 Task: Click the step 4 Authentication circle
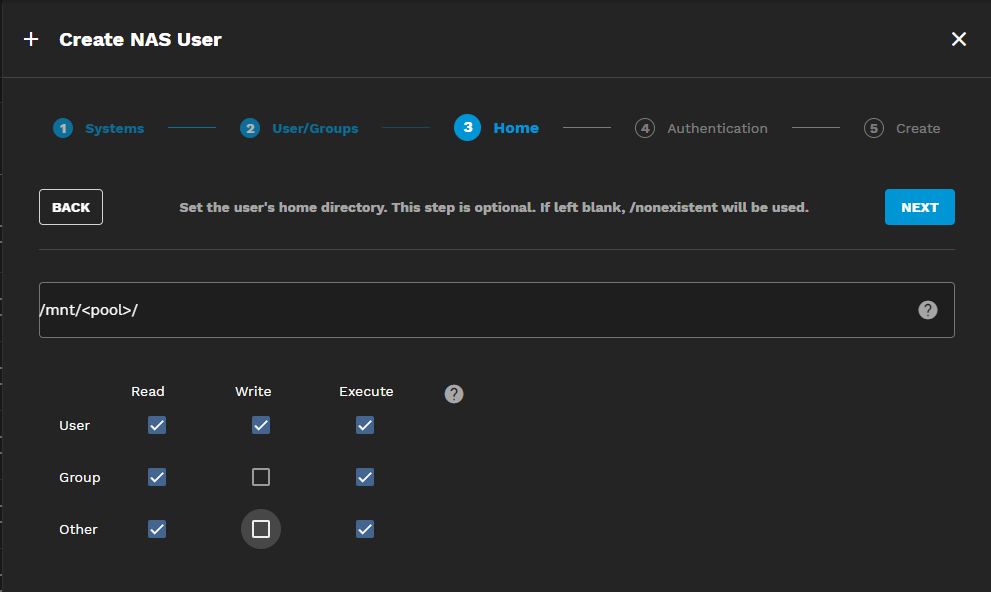tap(645, 128)
